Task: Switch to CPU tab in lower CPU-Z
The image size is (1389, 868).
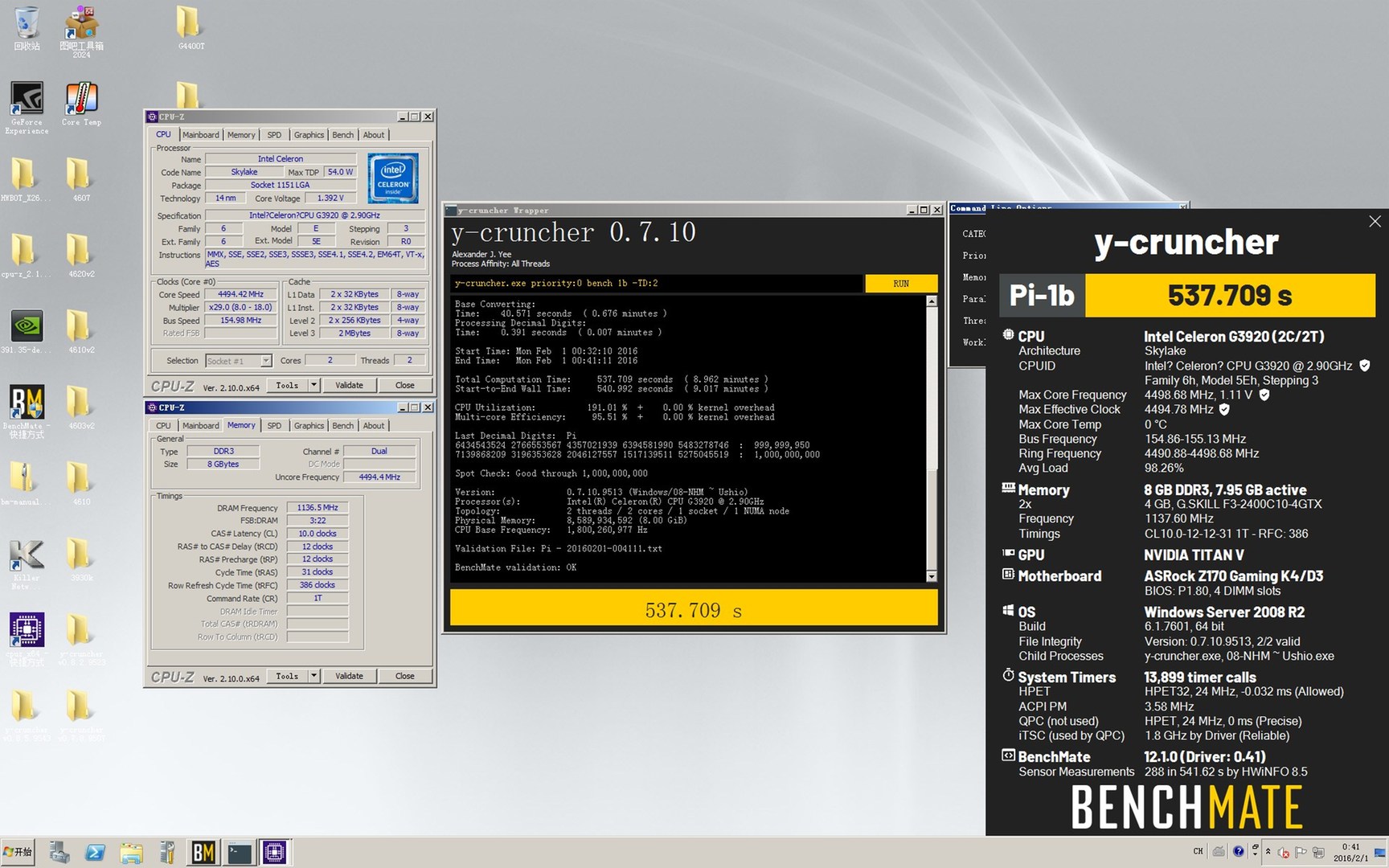Action: (x=163, y=426)
